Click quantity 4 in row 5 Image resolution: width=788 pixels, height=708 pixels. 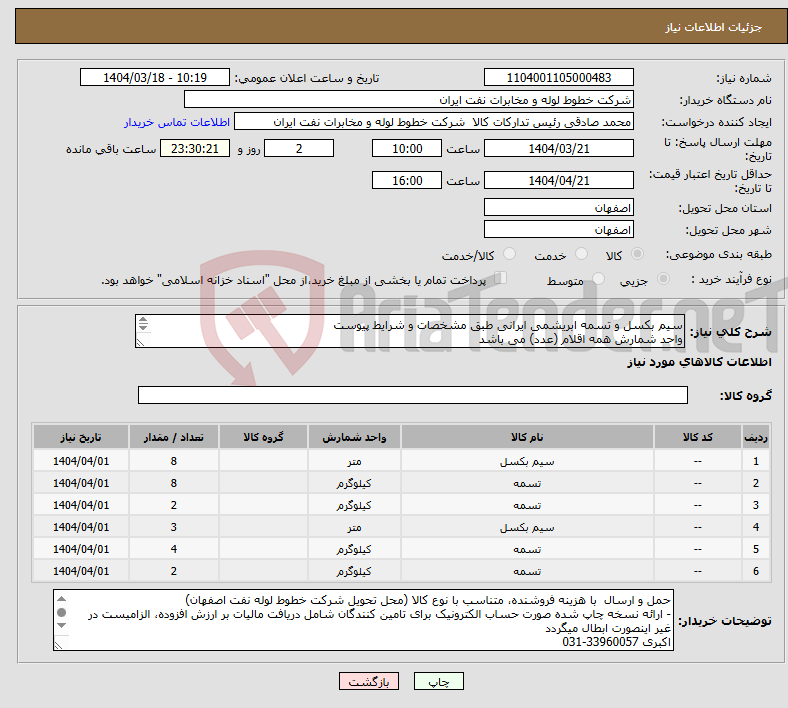point(173,549)
